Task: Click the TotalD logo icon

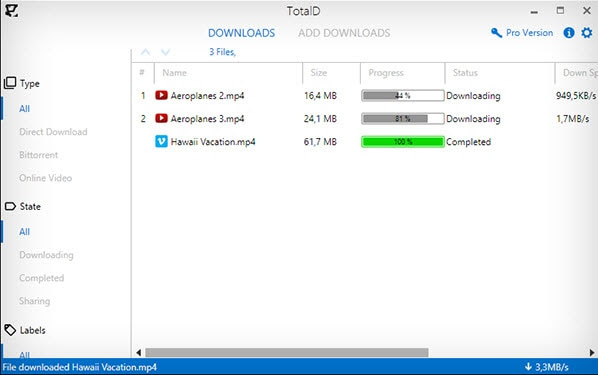Action: click(x=11, y=10)
